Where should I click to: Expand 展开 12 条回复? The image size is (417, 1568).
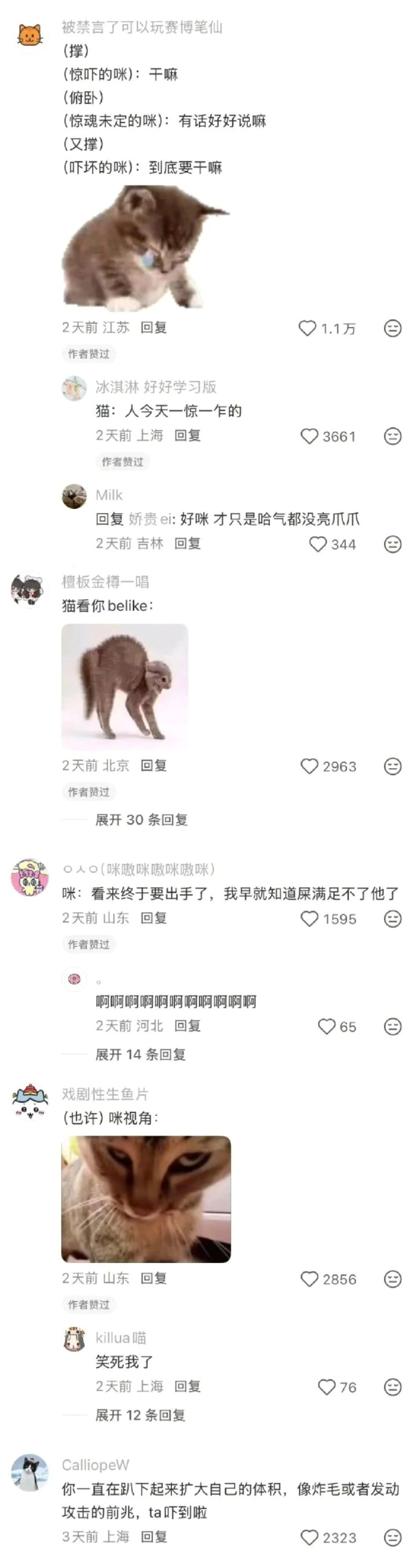point(140,1415)
